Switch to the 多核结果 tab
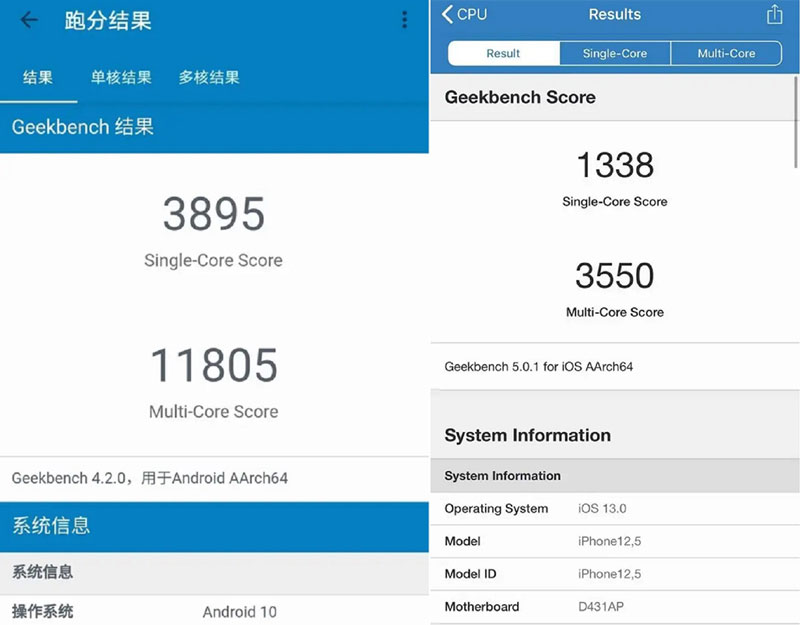Viewport: 800px width, 625px height. point(209,78)
